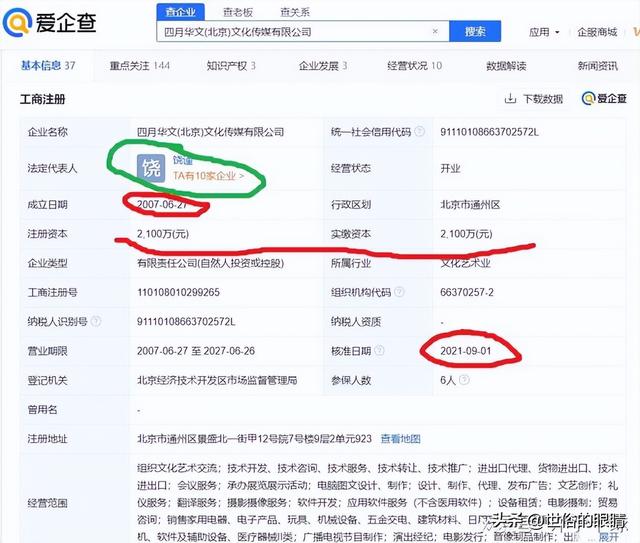Click the 饶 legal representative avatar
The image size is (640, 543).
coord(151,168)
